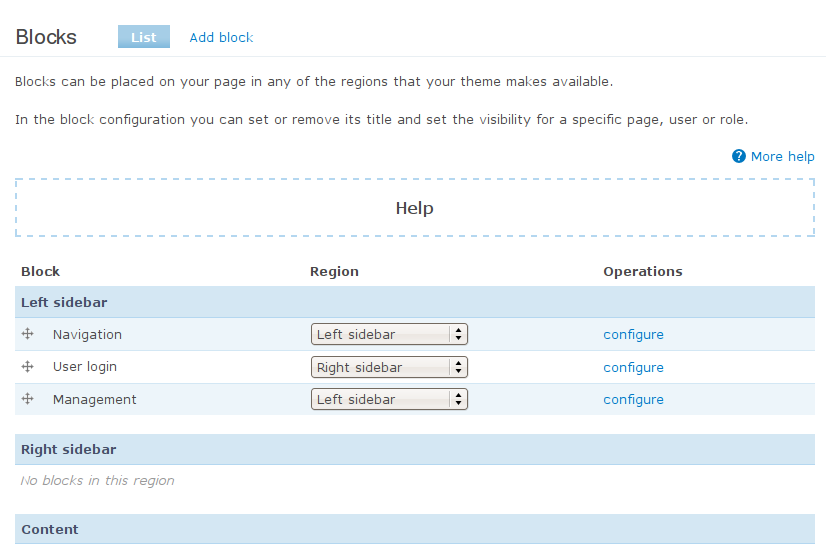Image resolution: width=826 pixels, height=549 pixels.
Task: Configure the Navigation block
Action: coord(633,335)
